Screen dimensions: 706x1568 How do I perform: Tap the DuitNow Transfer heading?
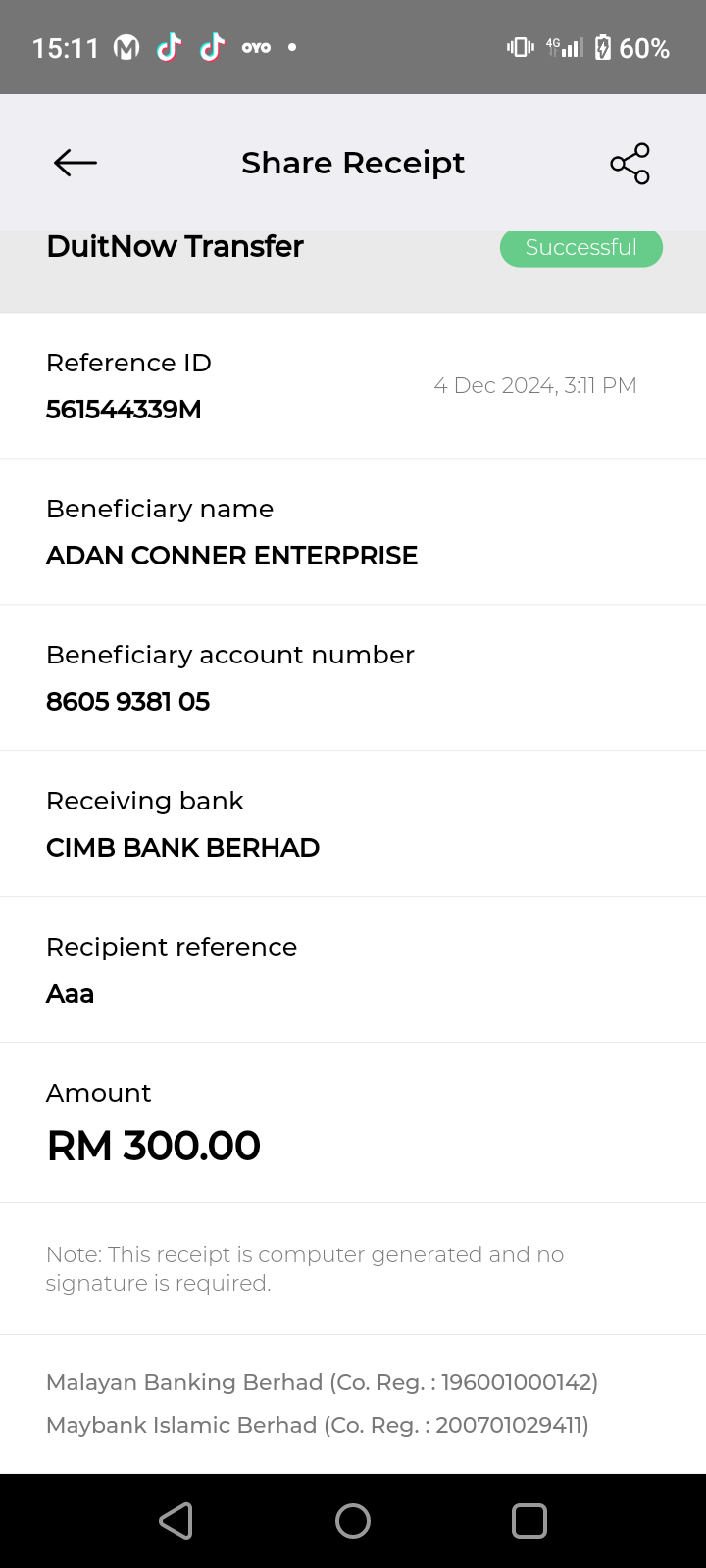pos(175,246)
